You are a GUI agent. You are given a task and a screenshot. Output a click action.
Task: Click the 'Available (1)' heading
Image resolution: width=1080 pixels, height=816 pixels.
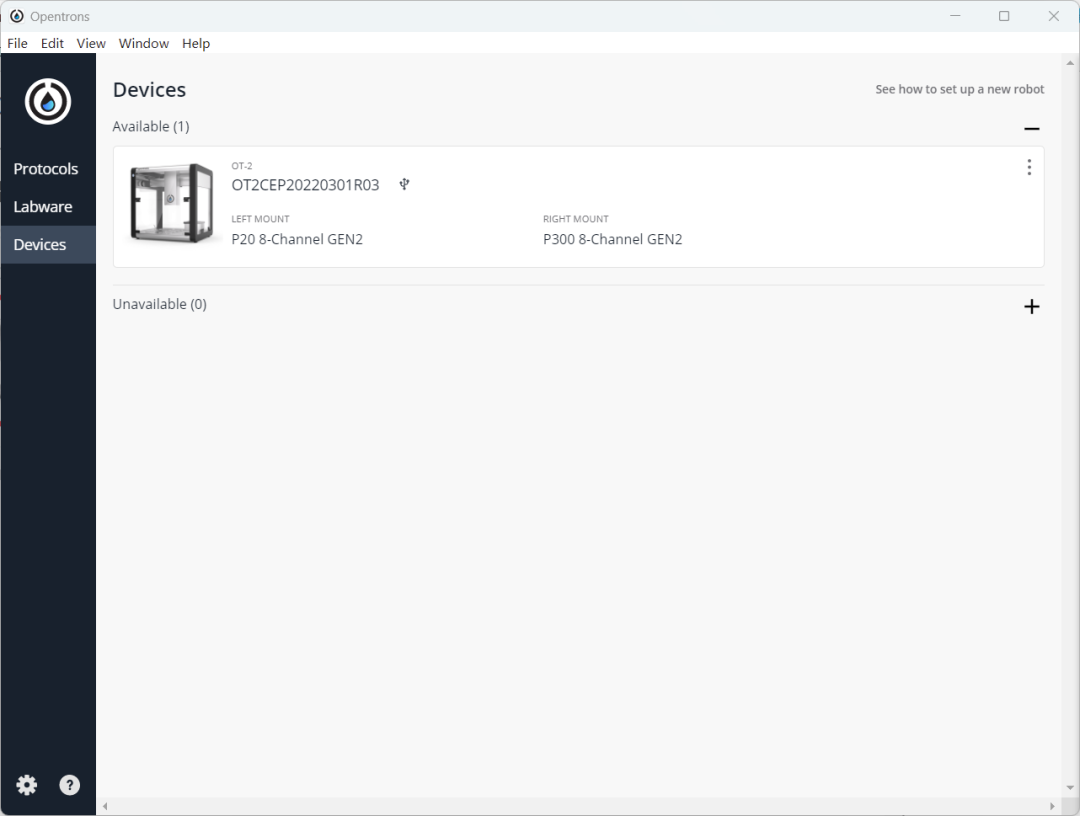[151, 127]
